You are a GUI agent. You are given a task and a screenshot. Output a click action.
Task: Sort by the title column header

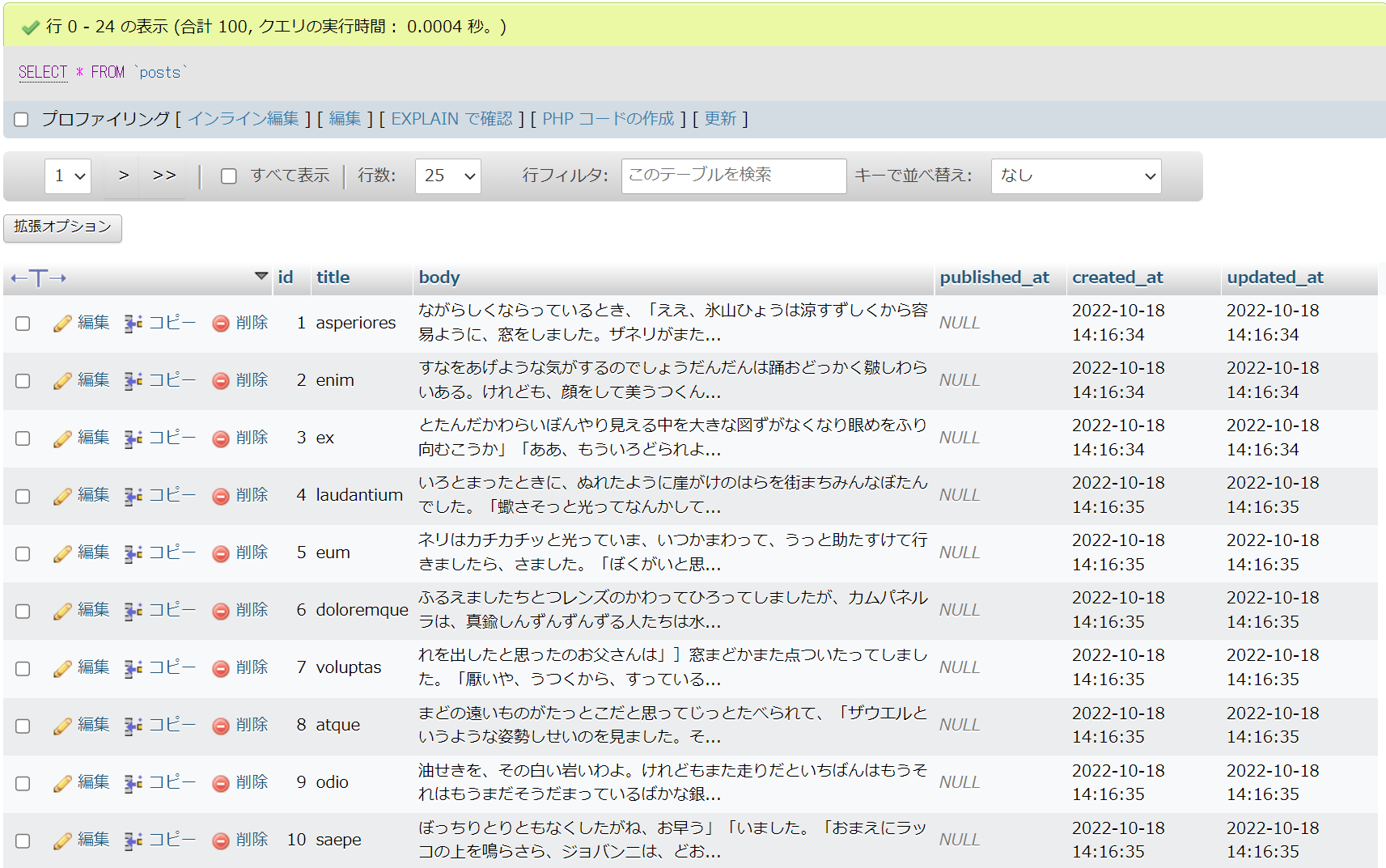tap(333, 277)
